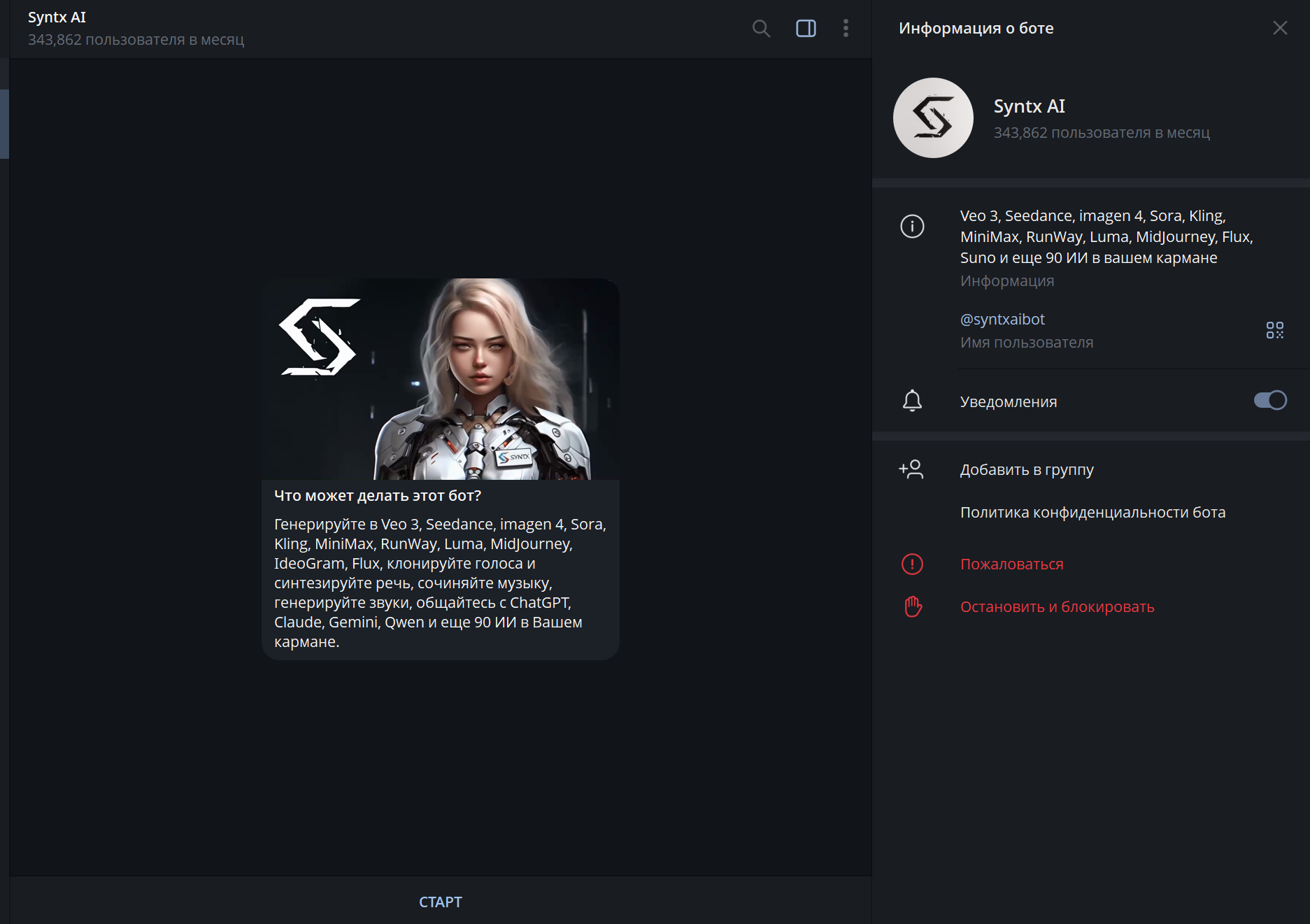Click the Syntx AI chat header title

click(x=57, y=17)
